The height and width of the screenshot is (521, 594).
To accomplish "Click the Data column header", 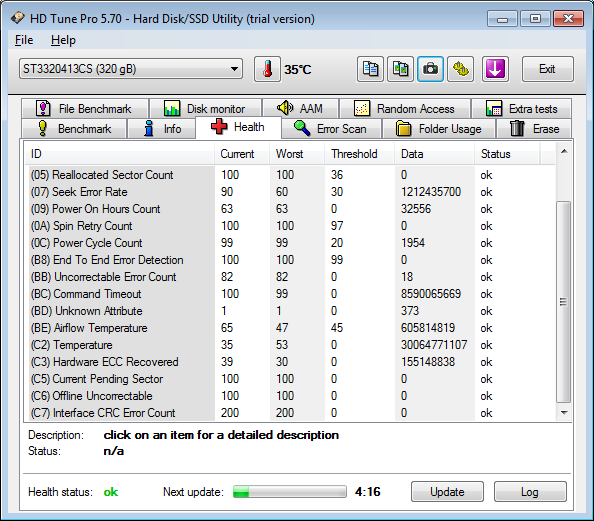I will (x=435, y=154).
